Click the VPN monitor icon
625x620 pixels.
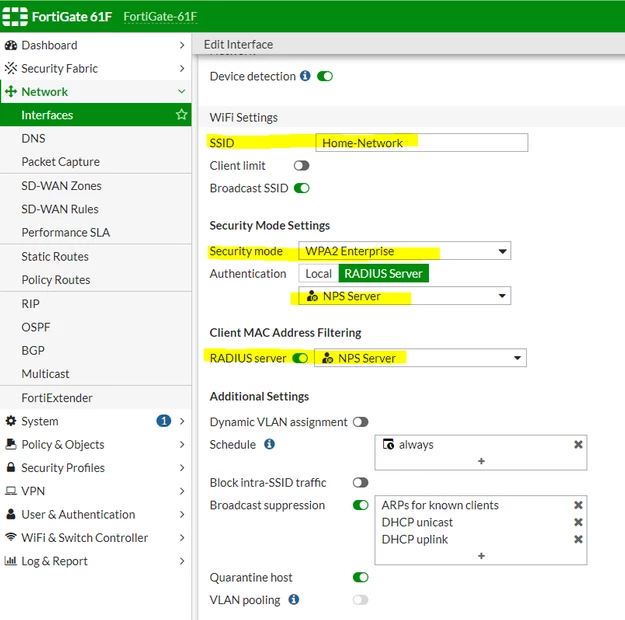(11, 490)
